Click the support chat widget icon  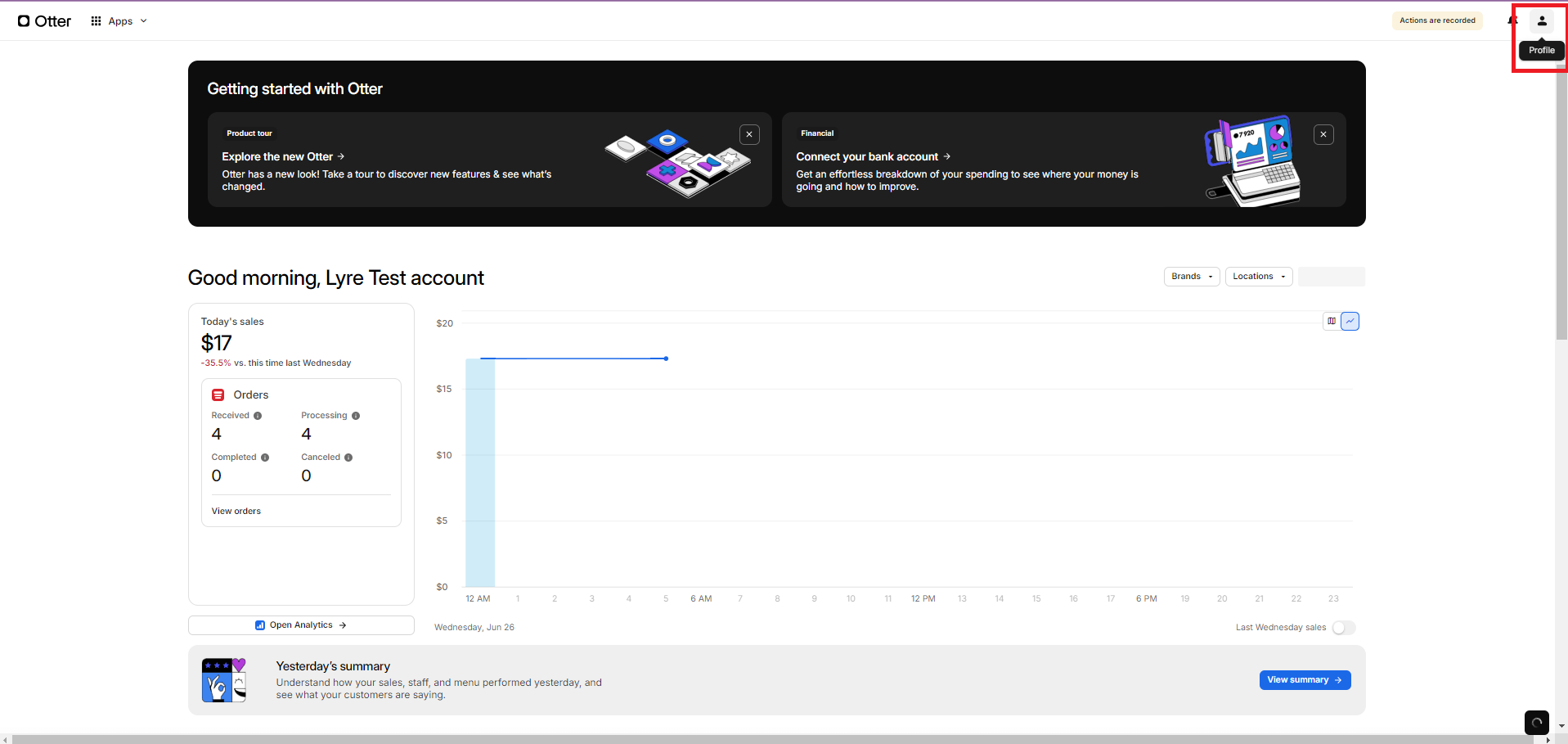[x=1536, y=722]
